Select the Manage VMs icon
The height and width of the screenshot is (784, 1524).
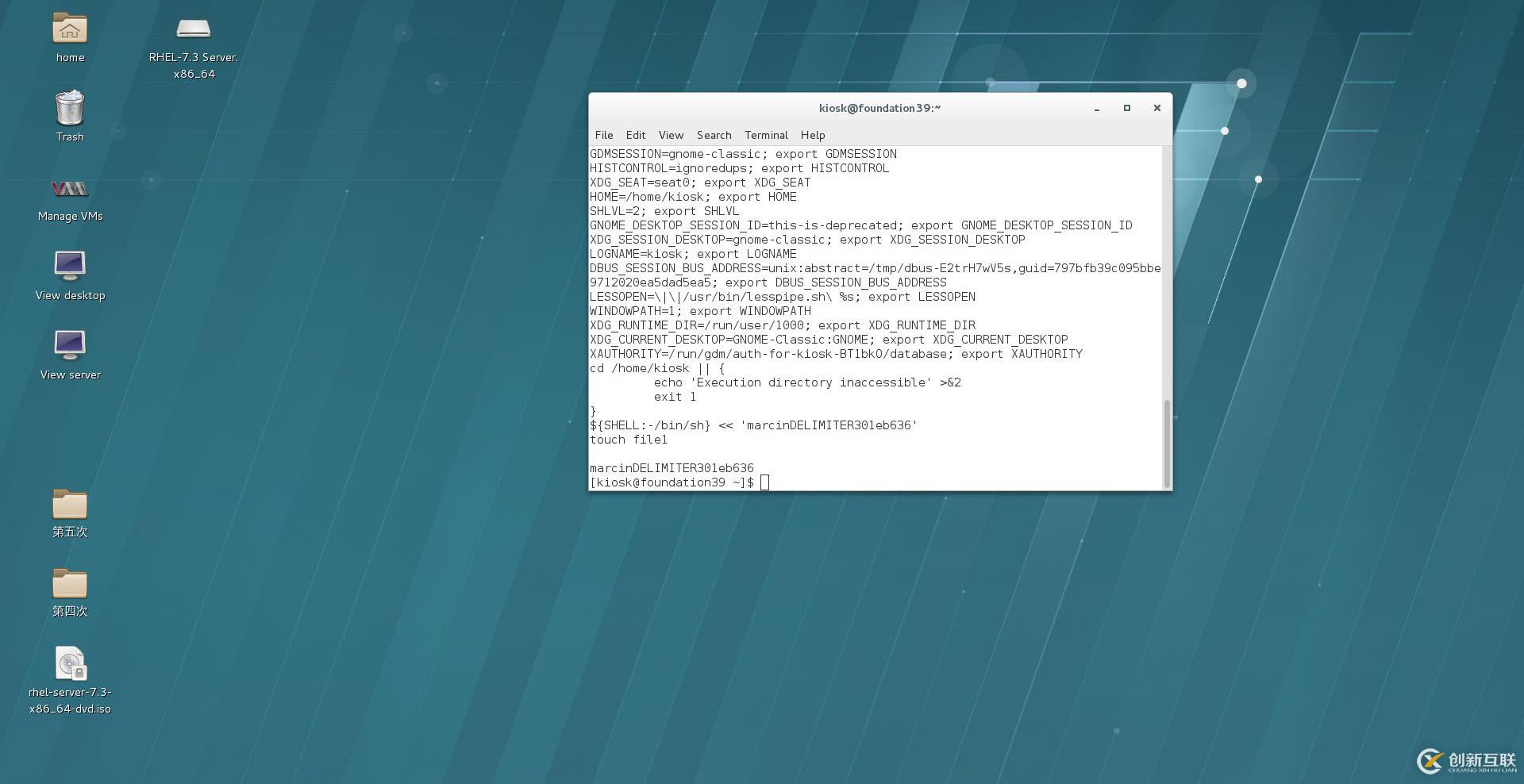coord(70,189)
